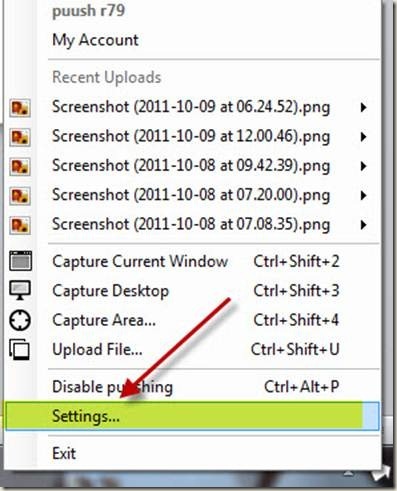Viewport: 397px width, 491px height.
Task: Click the puush system tray arrow icon
Action: tap(381, 473)
